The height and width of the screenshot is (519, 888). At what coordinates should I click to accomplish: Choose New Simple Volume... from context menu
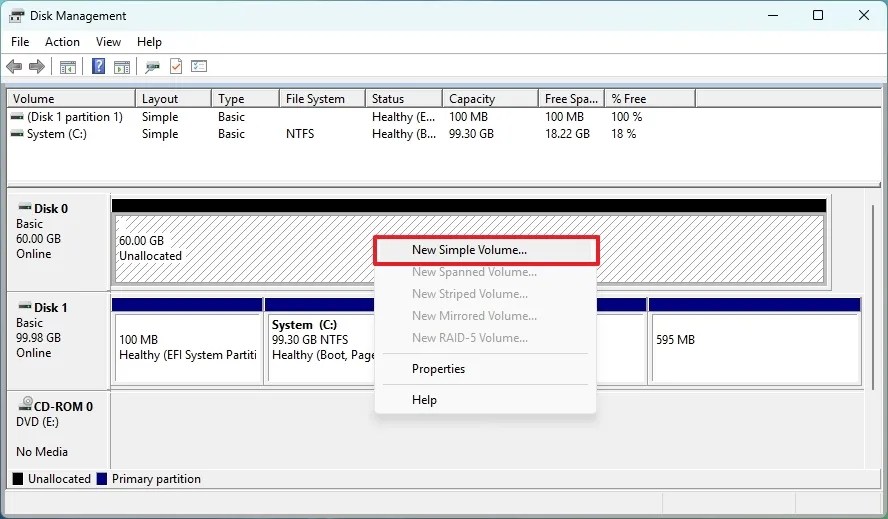click(x=486, y=250)
